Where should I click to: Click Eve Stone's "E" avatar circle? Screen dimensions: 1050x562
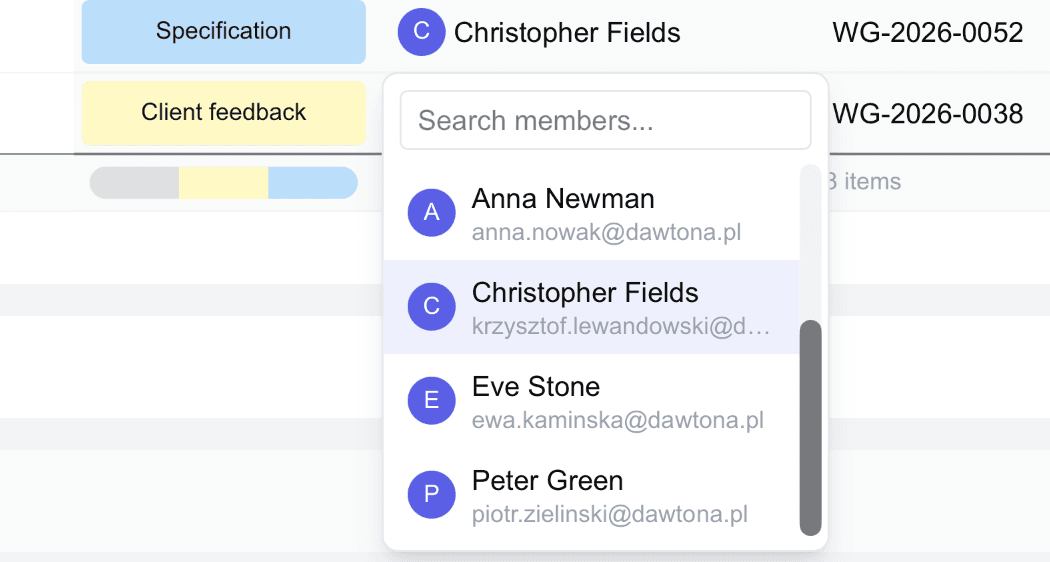tap(432, 400)
